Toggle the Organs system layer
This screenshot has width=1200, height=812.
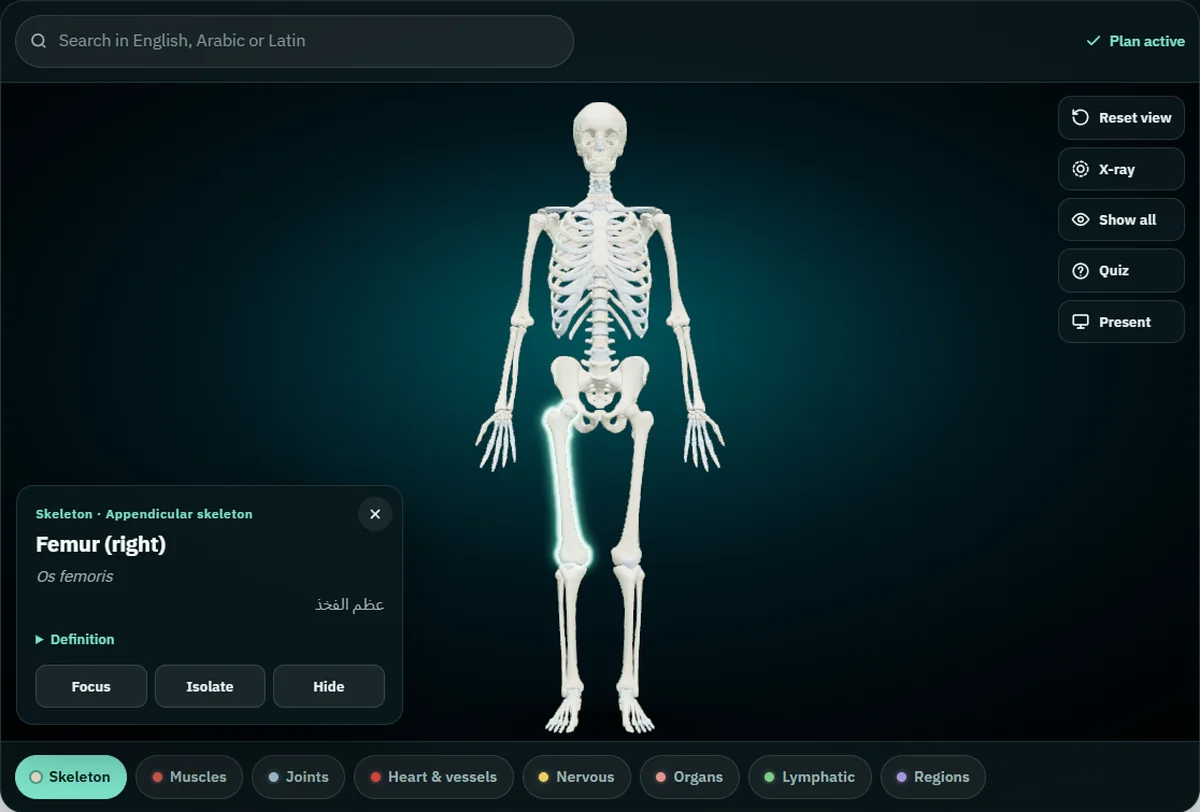pos(689,777)
